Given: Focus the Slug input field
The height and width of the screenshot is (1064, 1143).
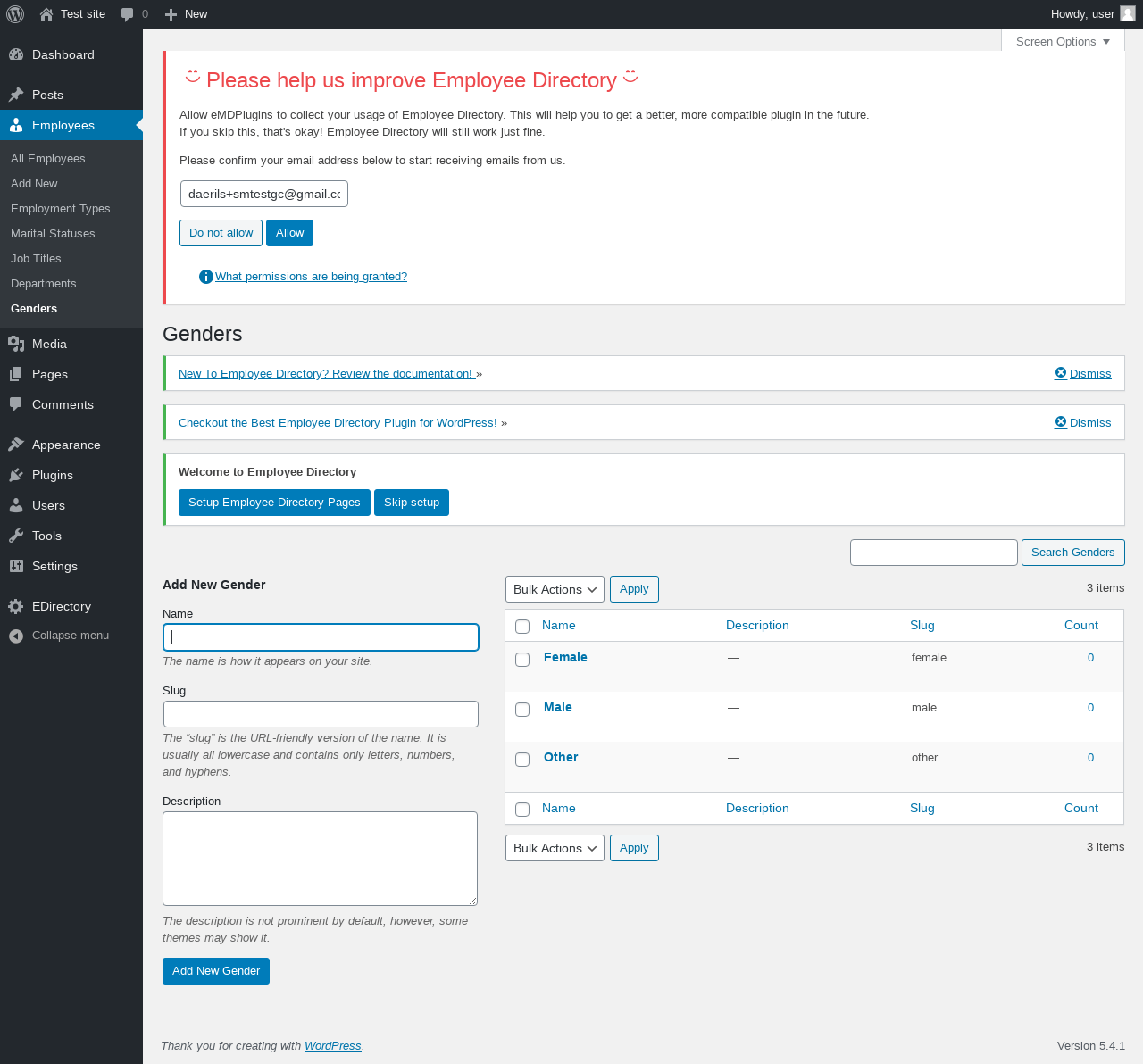Looking at the screenshot, I should pos(321,714).
